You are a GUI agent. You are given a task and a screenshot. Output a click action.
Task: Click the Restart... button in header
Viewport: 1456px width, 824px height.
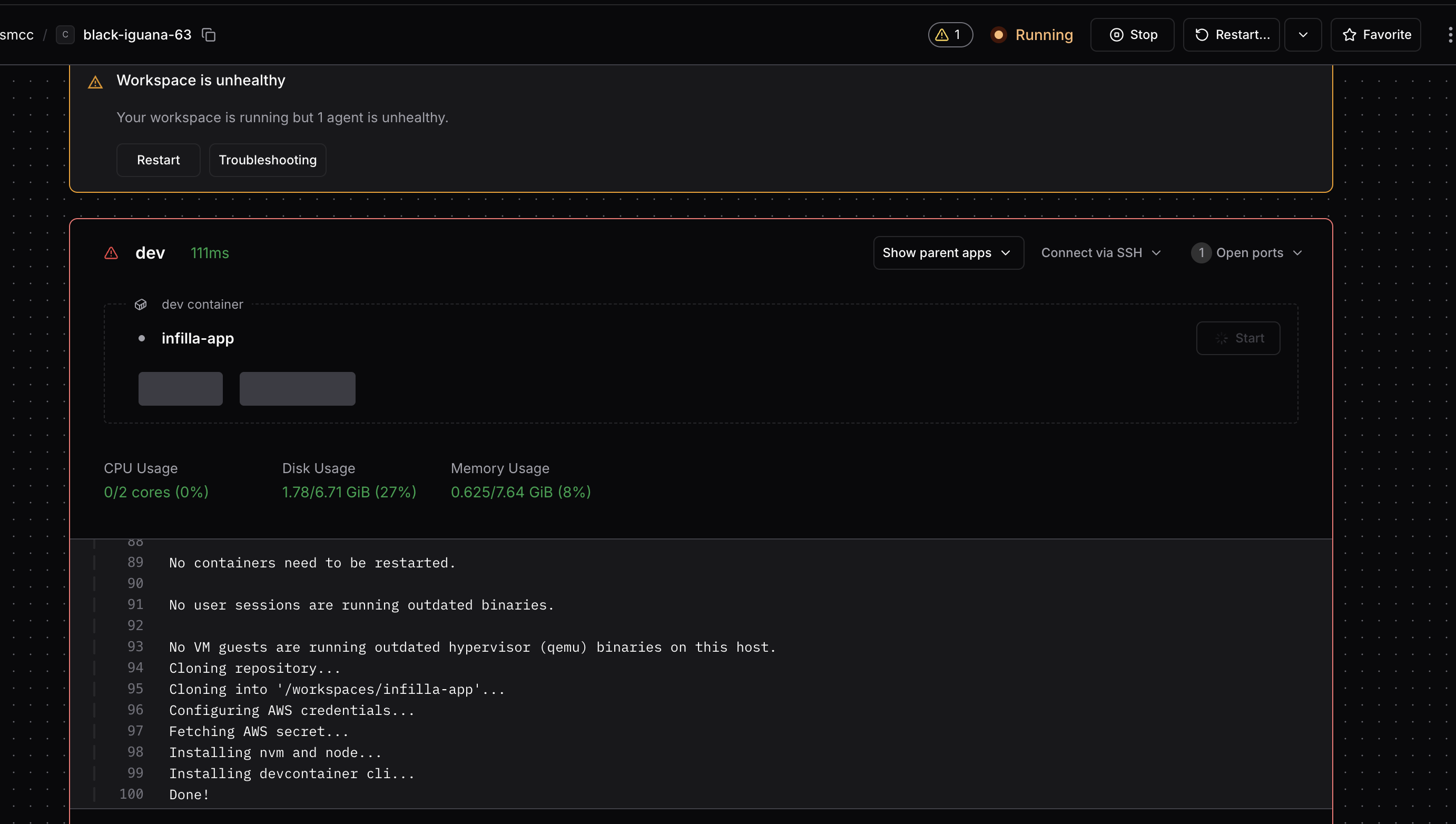point(1232,35)
